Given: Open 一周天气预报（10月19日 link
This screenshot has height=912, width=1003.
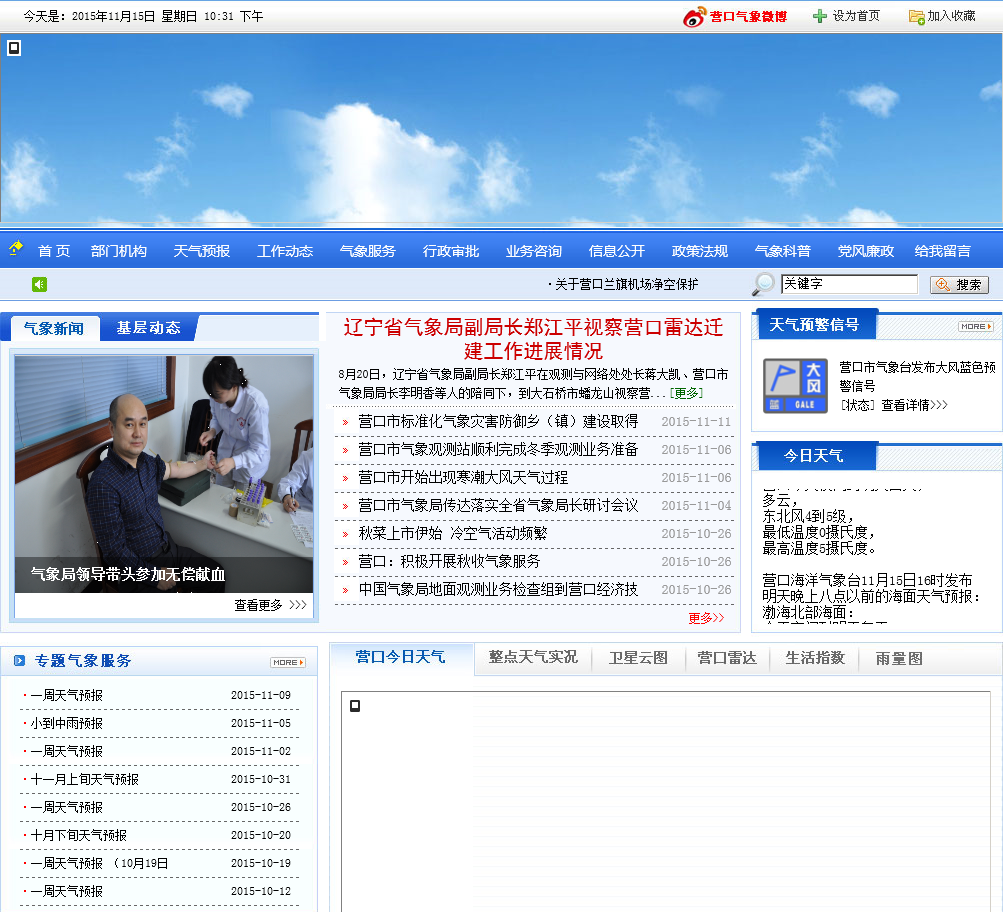Looking at the screenshot, I should click(99, 863).
